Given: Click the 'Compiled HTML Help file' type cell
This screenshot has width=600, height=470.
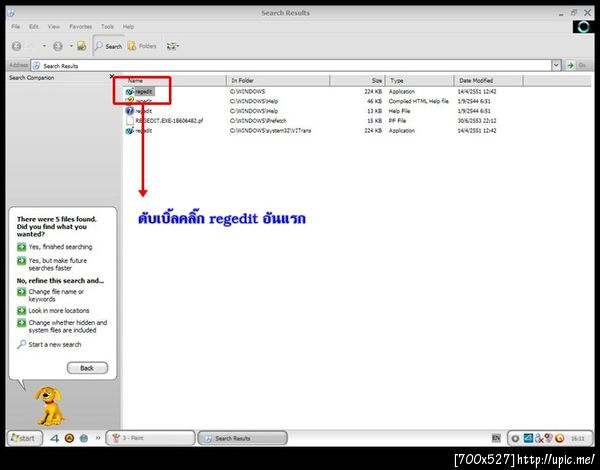Looking at the screenshot, I should [418, 101].
